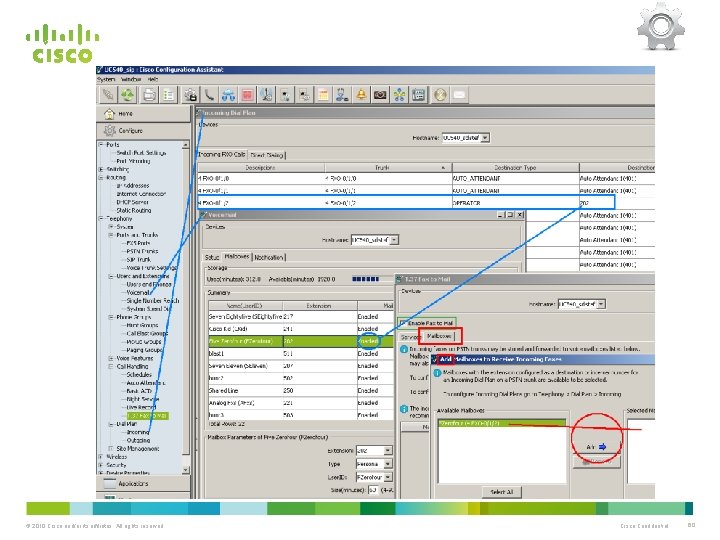Viewport: 720px width, 540px height.
Task: Open the Extension dropdown in Mailbox Parameters
Action: [388, 450]
